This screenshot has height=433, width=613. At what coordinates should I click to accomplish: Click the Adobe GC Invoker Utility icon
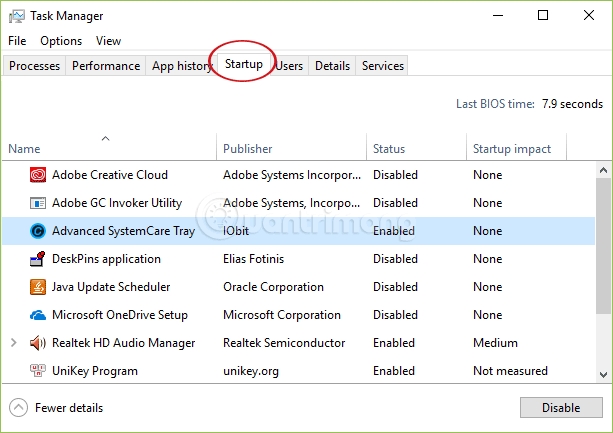38,203
